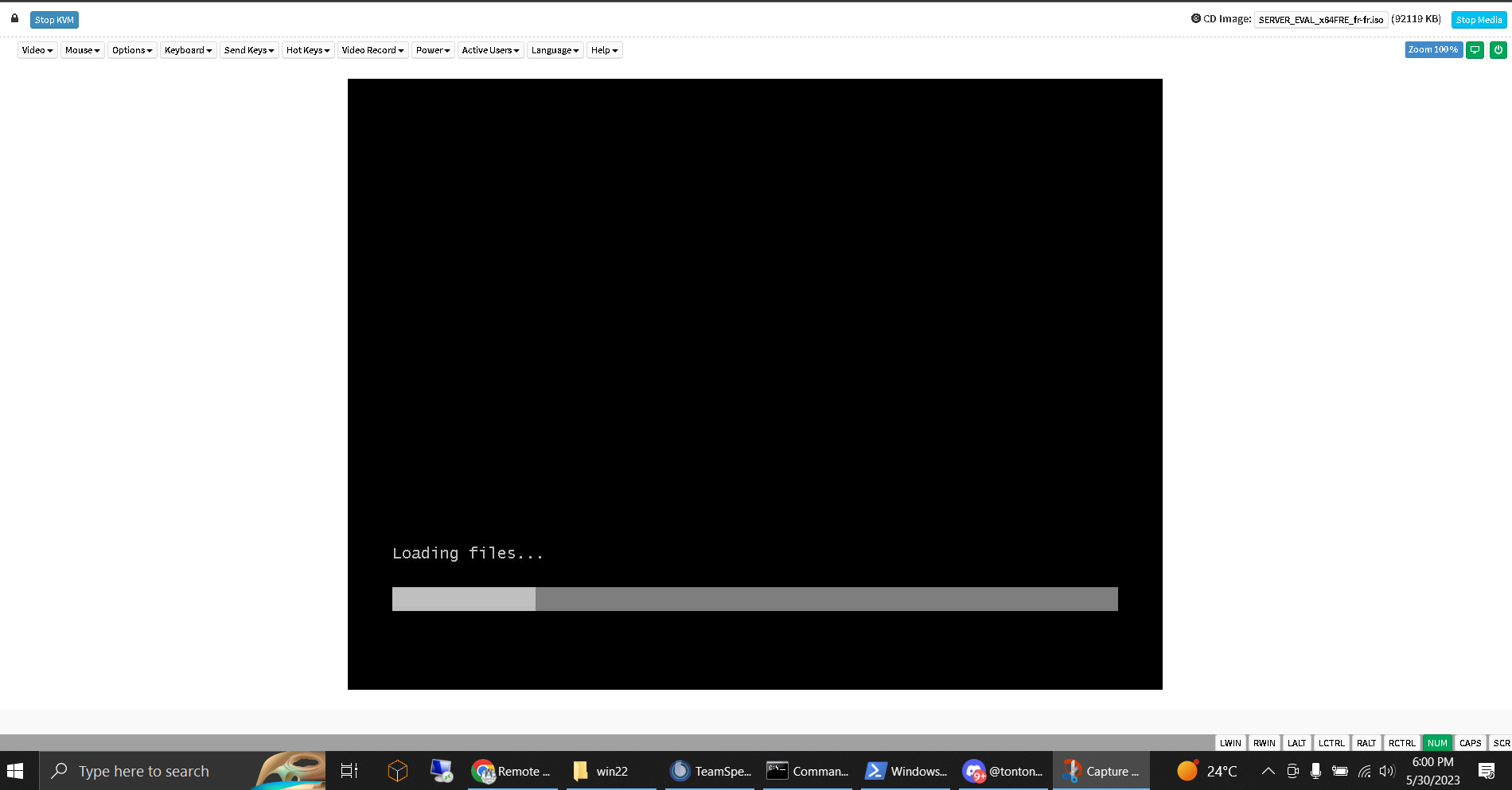Click the green monitor display icon
1512x790 pixels.
1475,50
